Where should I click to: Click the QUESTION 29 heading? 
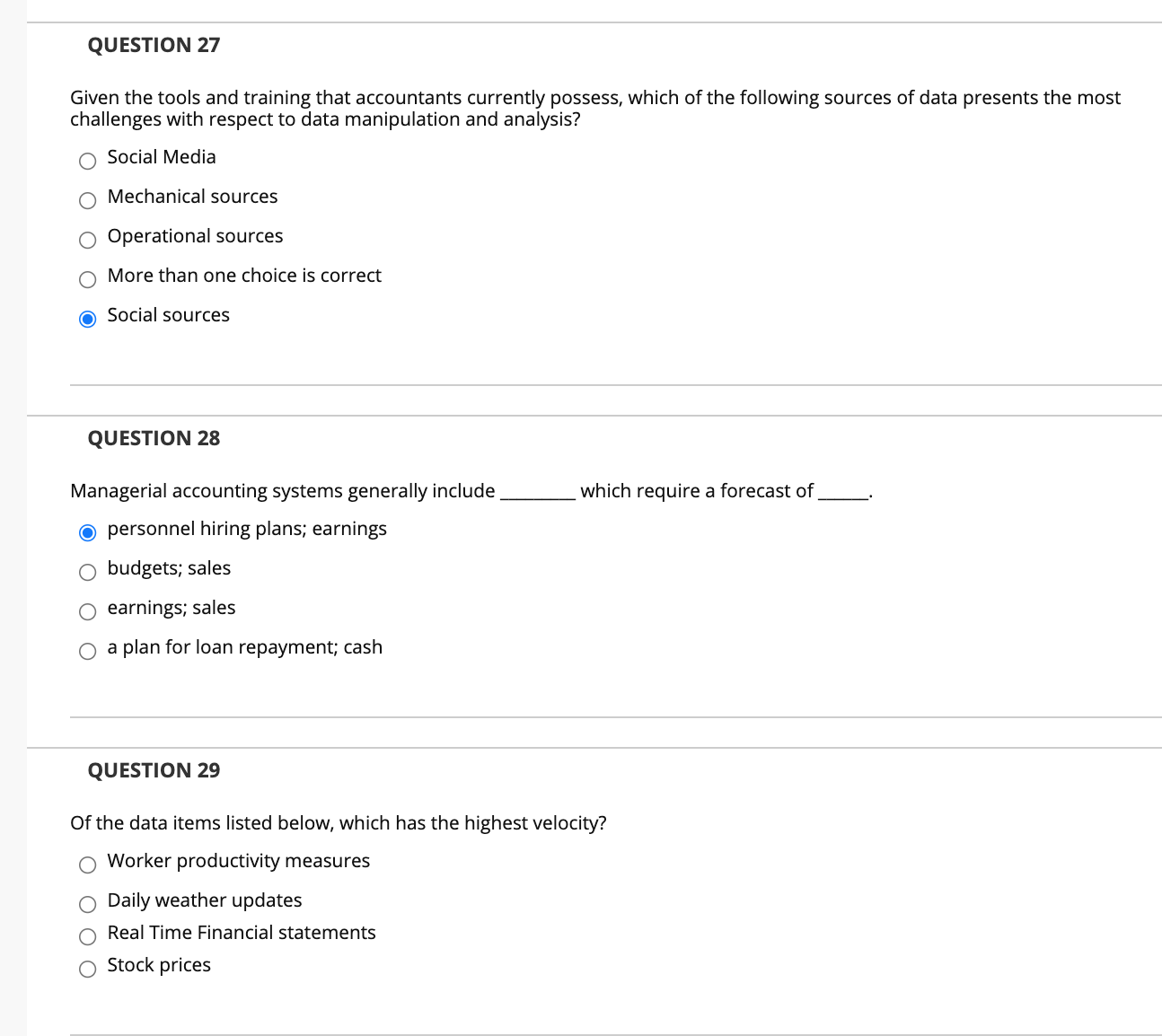154,770
